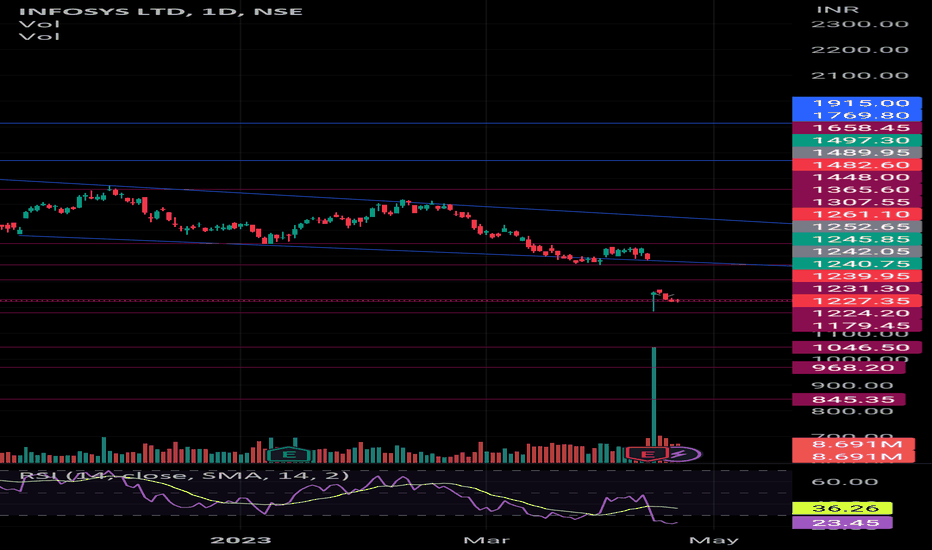Click the green 1497.30 price label
932x550 pixels.
(x=857, y=140)
